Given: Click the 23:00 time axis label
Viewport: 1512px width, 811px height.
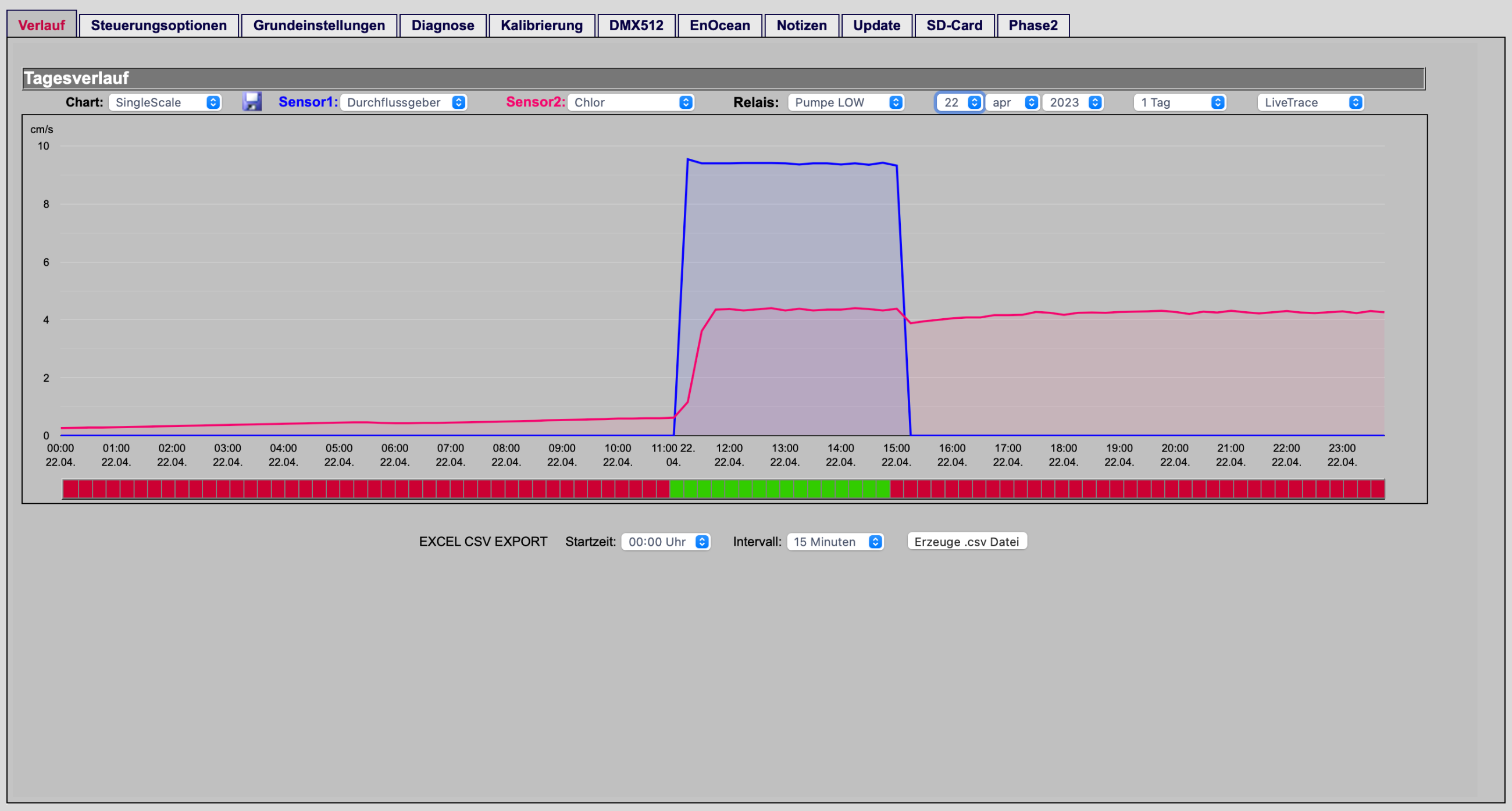Looking at the screenshot, I should coord(1342,455).
